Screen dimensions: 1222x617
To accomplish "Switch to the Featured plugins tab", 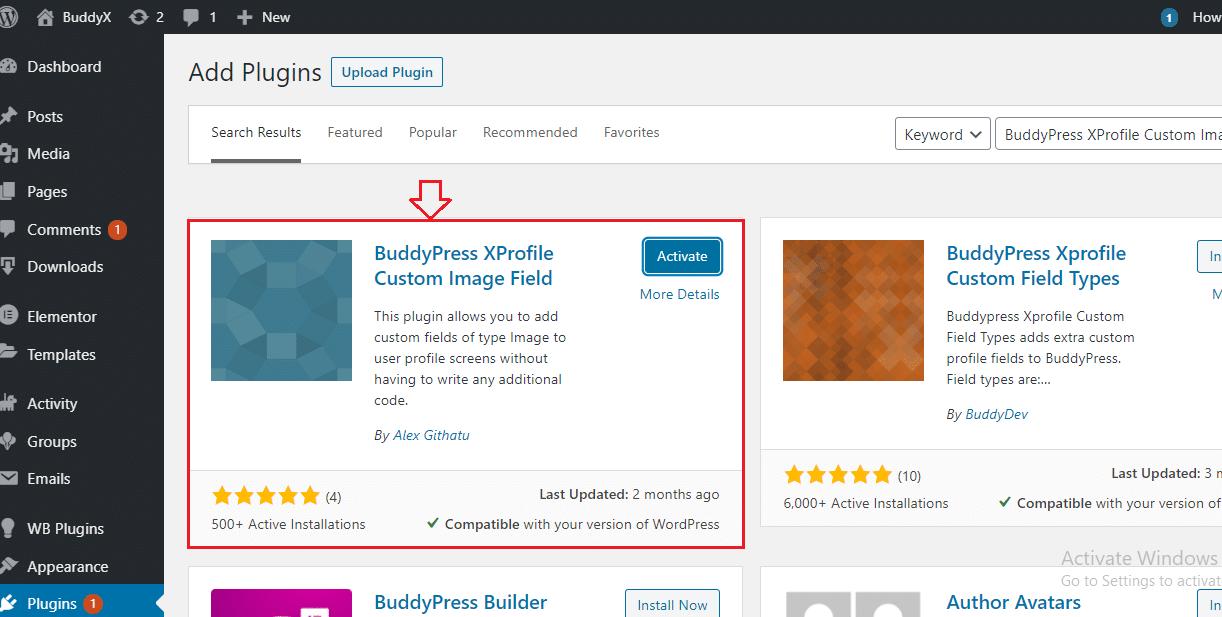I will pos(355,132).
